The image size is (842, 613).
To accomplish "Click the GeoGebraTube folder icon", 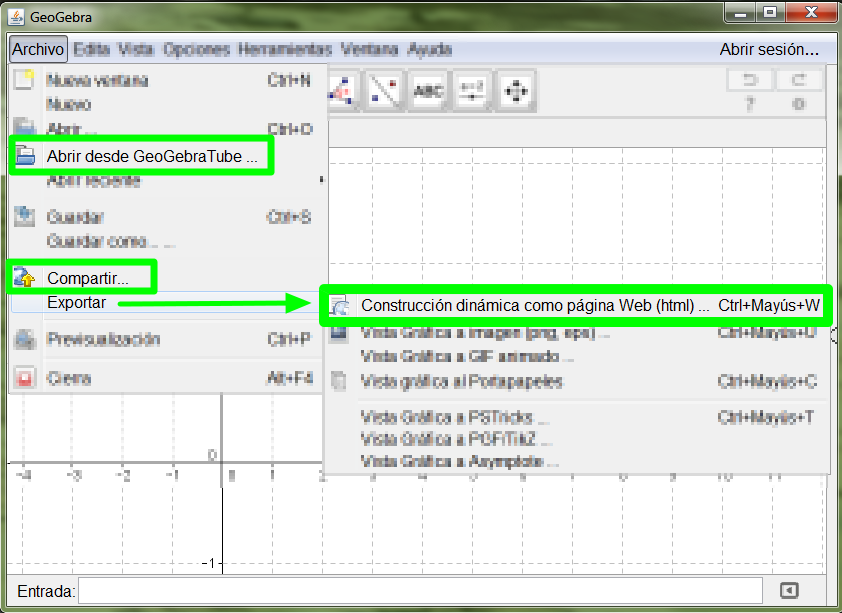I will [x=25, y=156].
